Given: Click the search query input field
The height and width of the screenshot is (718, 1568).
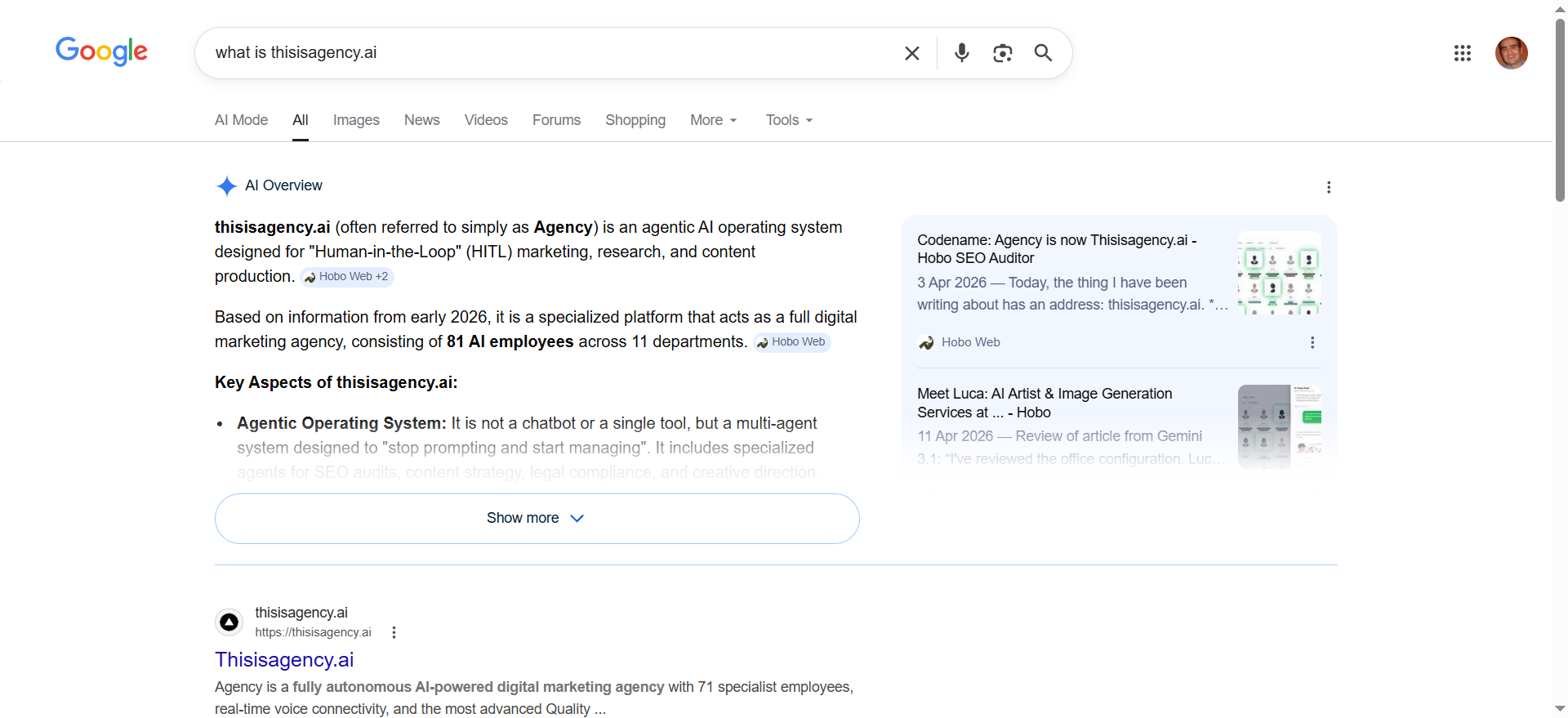Looking at the screenshot, I should (x=547, y=53).
